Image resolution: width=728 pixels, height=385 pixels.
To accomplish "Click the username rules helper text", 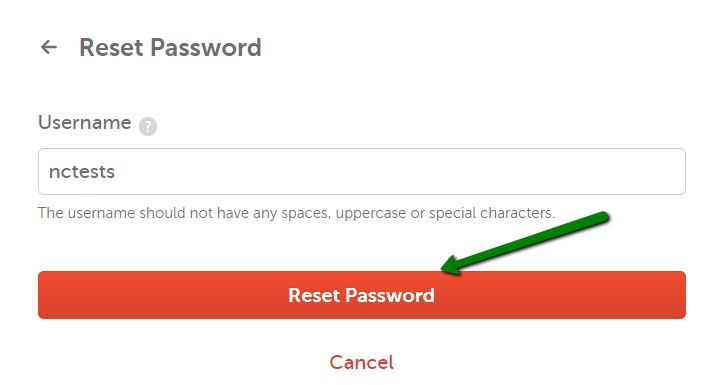I will point(296,213).
